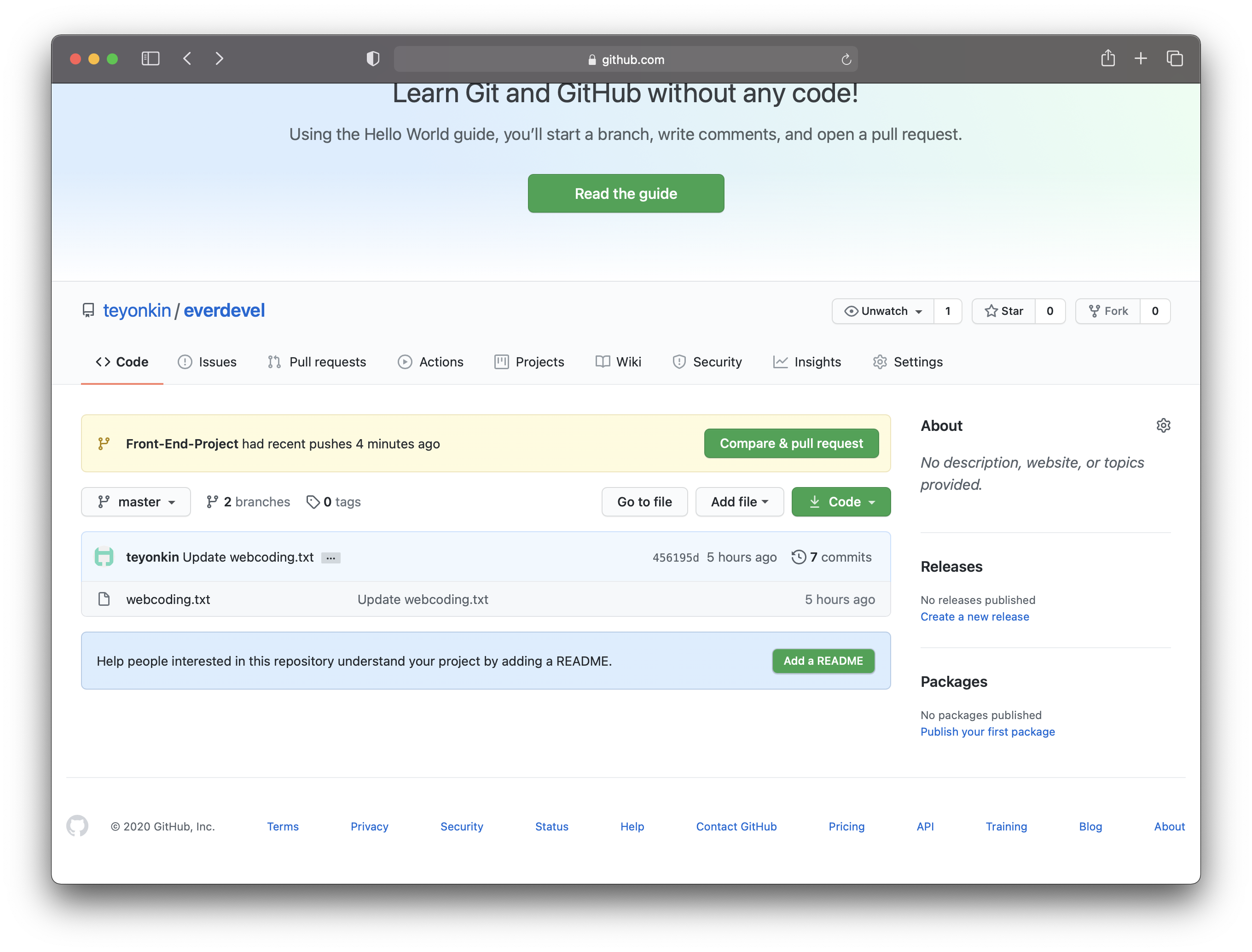Switch to the Issues tab
This screenshot has width=1252, height=952.
[207, 361]
